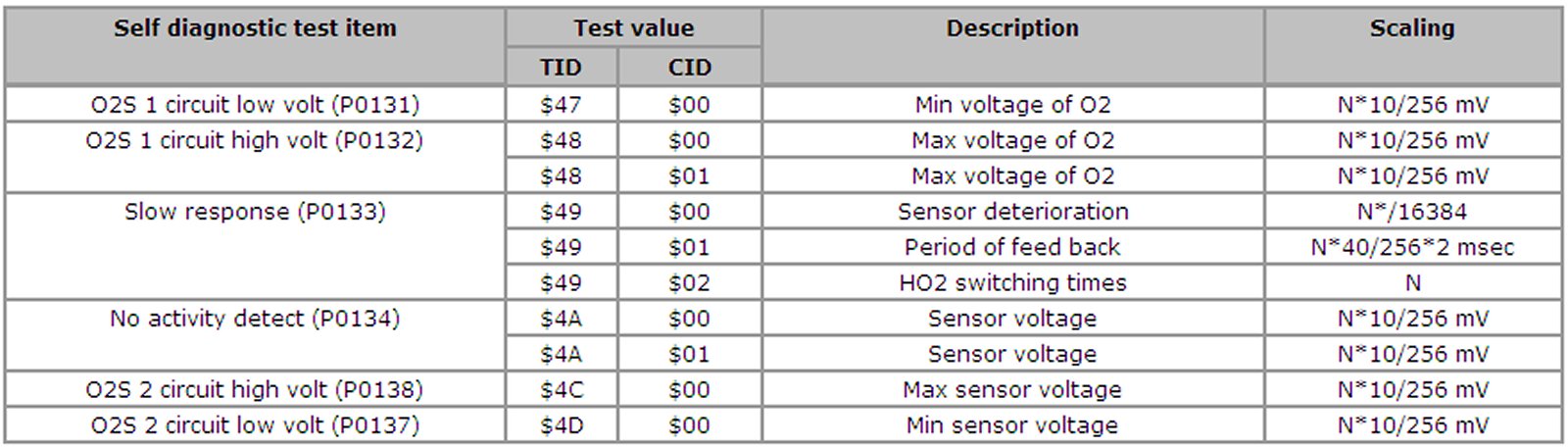Click the 'Test value' header cell
Viewport: 1568px width, 447px height.
(x=633, y=28)
